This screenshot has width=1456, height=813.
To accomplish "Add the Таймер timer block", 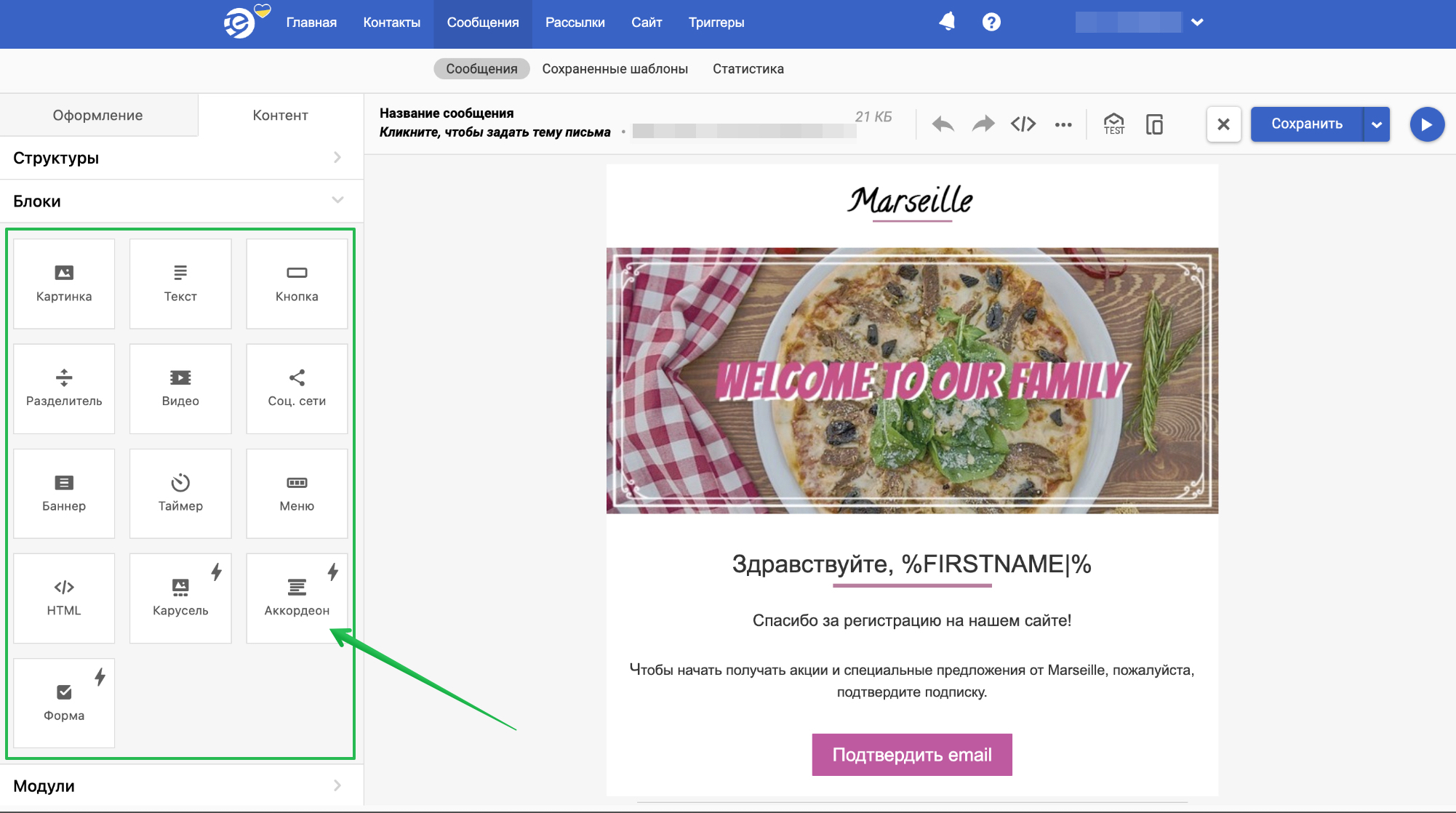I will click(180, 493).
